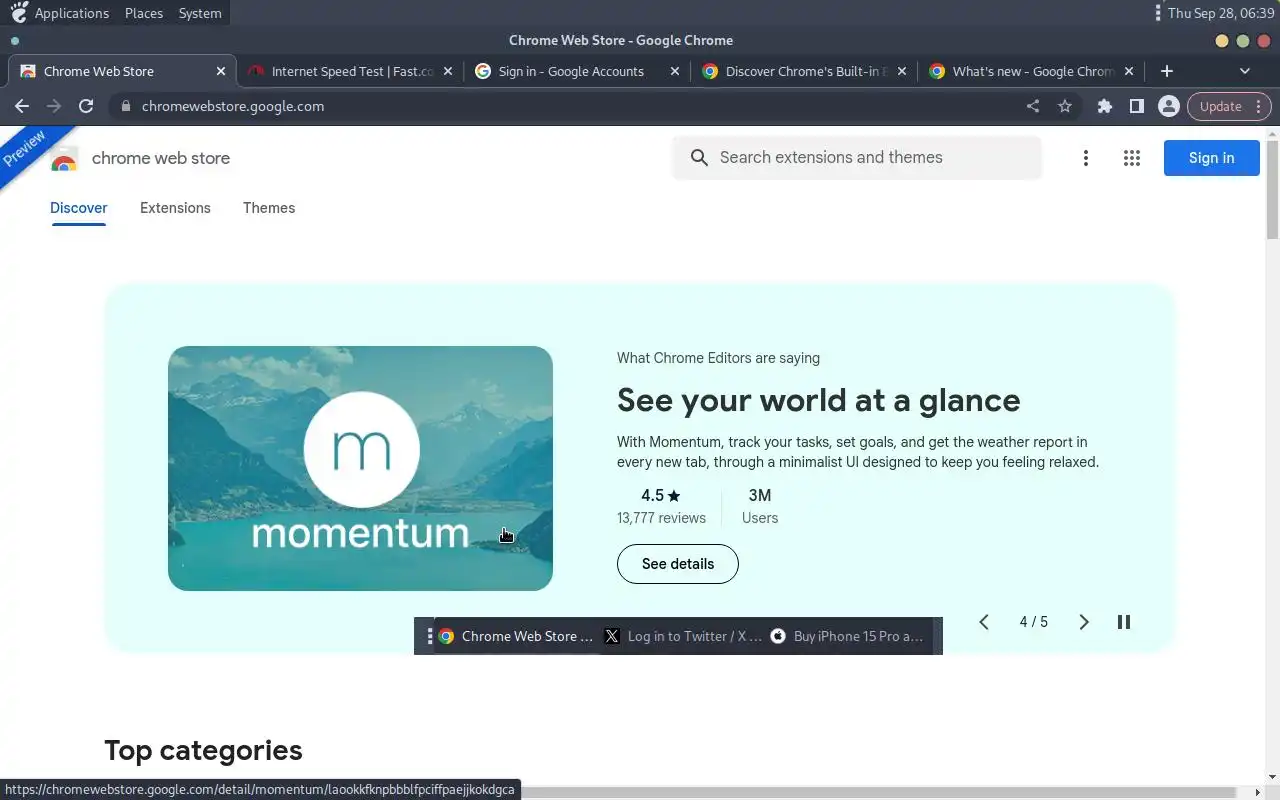
Task: Click the See details button
Action: (x=678, y=564)
